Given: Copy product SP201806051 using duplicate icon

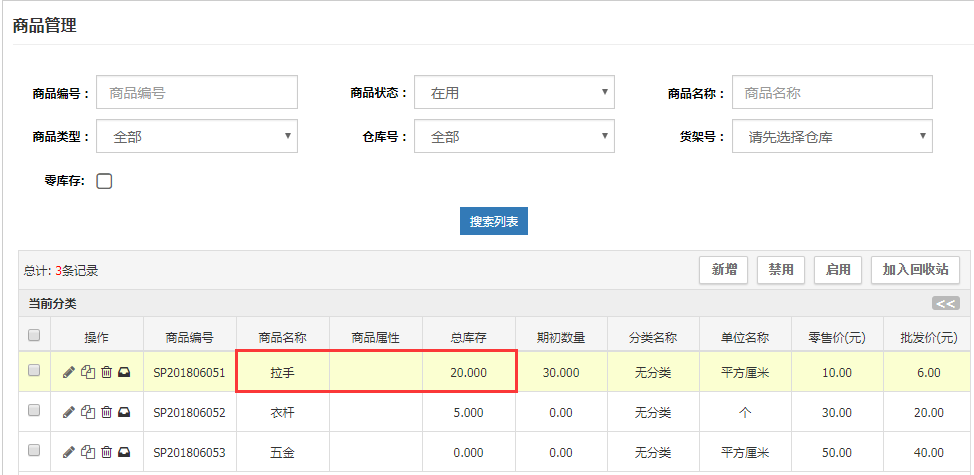Looking at the screenshot, I should [x=88, y=372].
